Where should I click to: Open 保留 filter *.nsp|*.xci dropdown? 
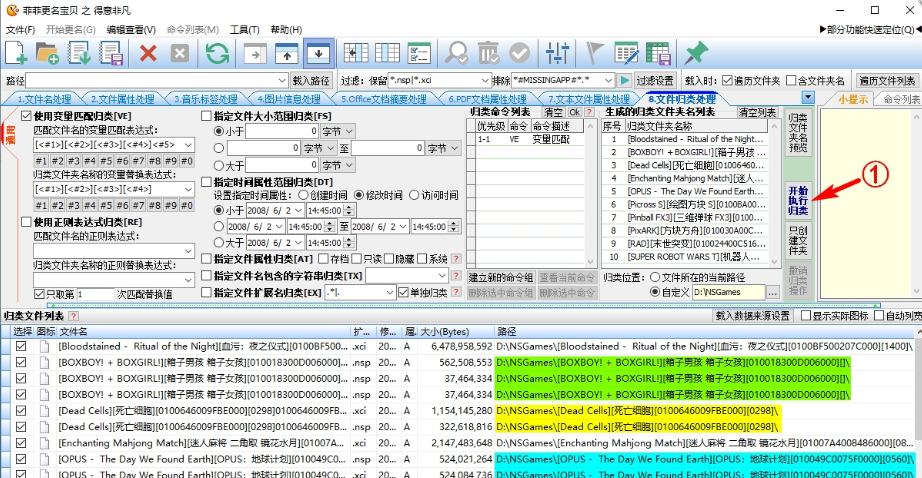click(485, 80)
